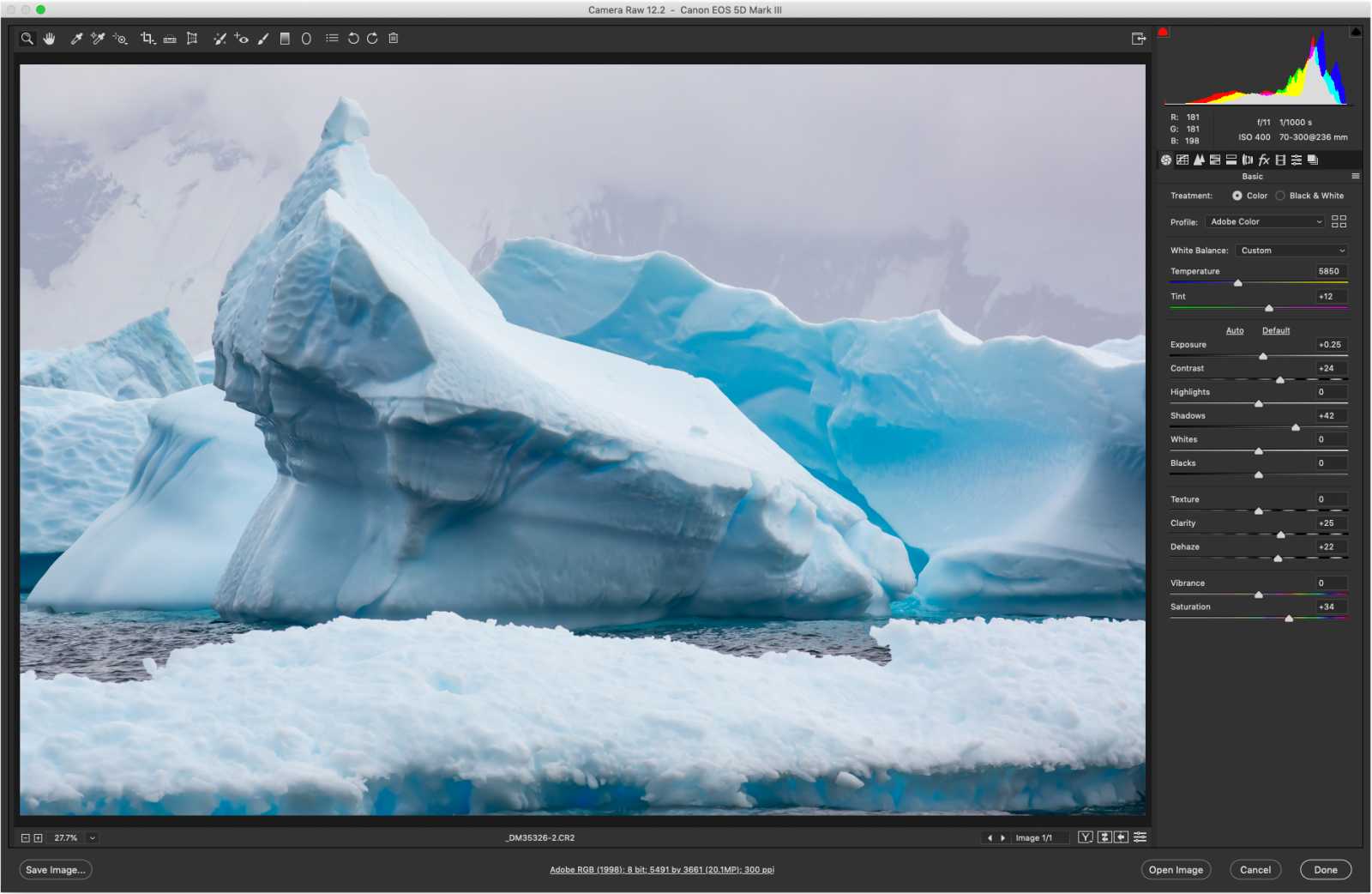Screen dimensions: 1372x894
Task: Select the White Balance eyedropper tool
Action: pos(76,39)
